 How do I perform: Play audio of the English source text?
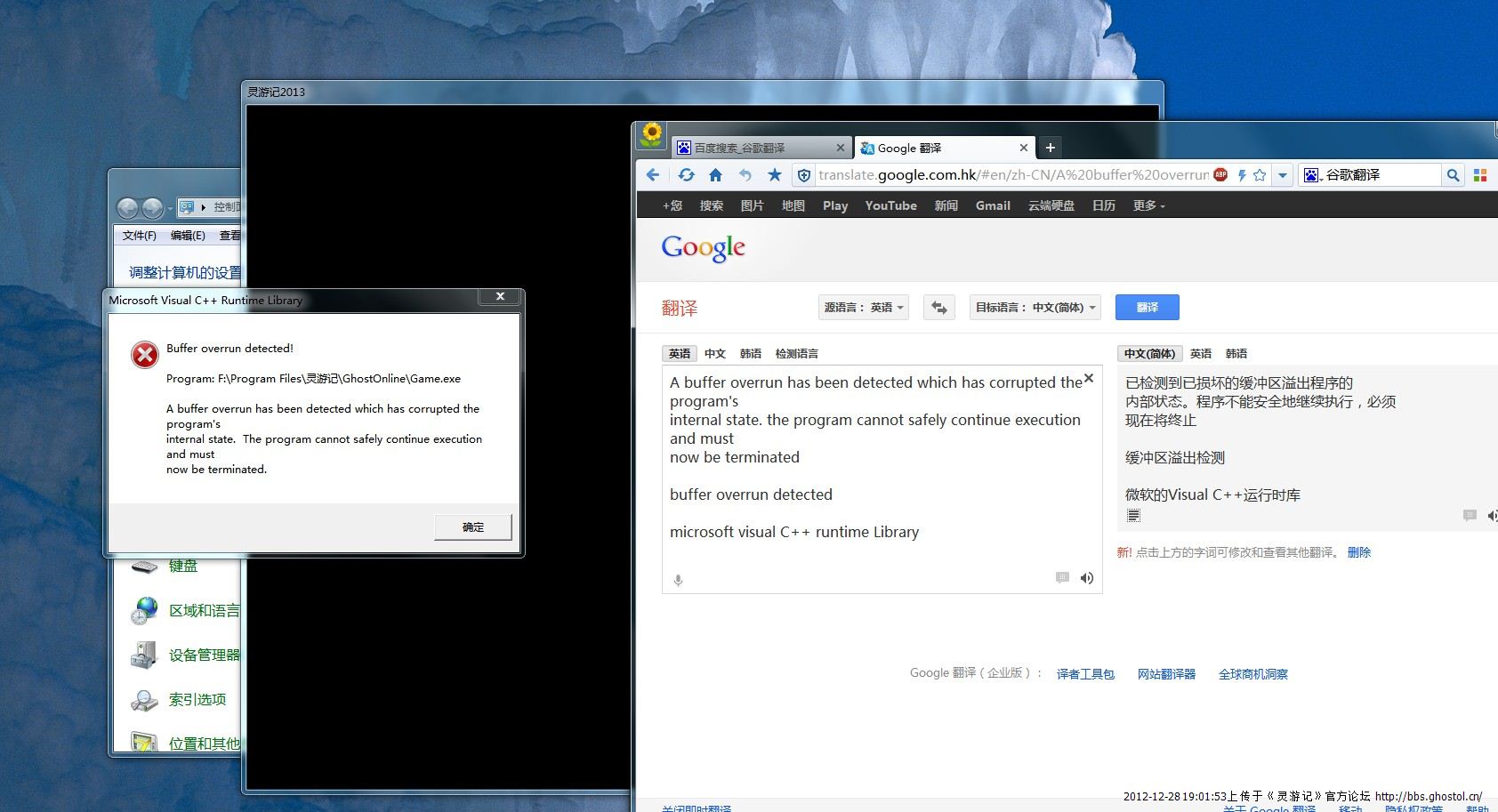point(1086,578)
